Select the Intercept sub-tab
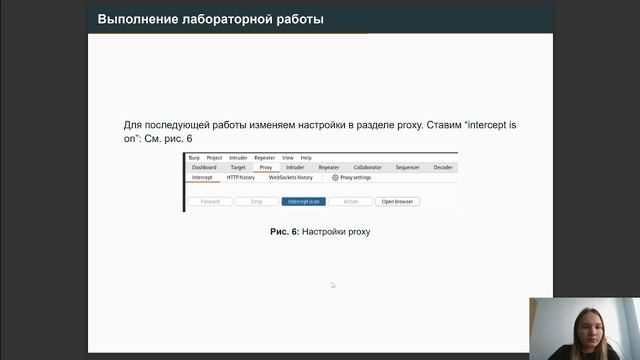Image resolution: width=640 pixels, height=360 pixels. (202, 178)
